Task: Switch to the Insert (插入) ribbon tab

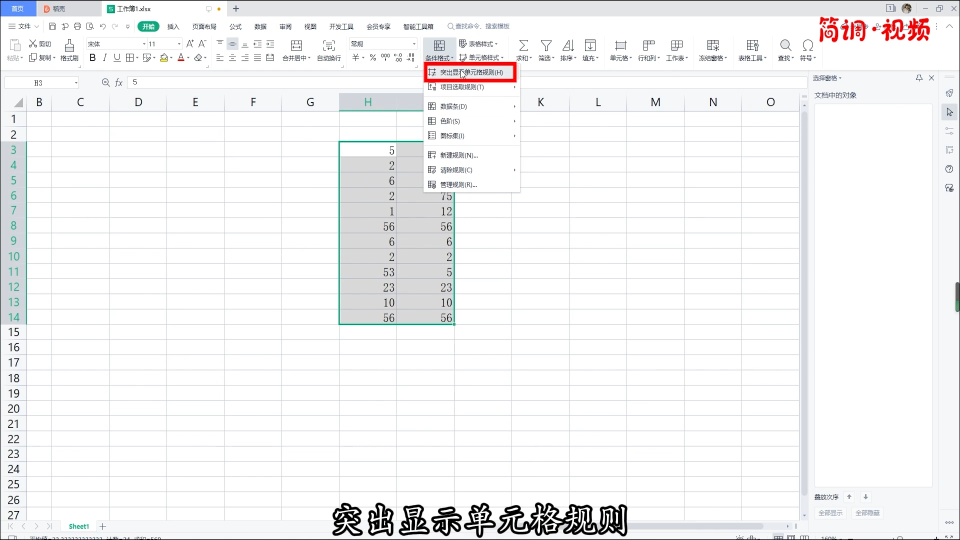Action: coord(174,27)
